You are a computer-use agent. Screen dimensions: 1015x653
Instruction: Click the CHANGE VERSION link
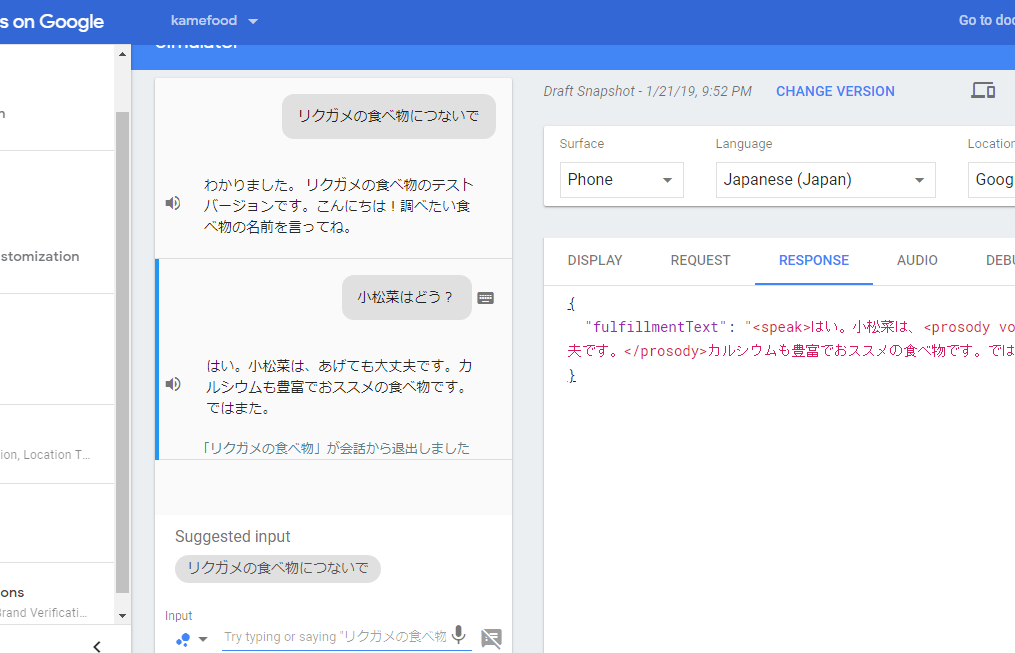coord(835,91)
